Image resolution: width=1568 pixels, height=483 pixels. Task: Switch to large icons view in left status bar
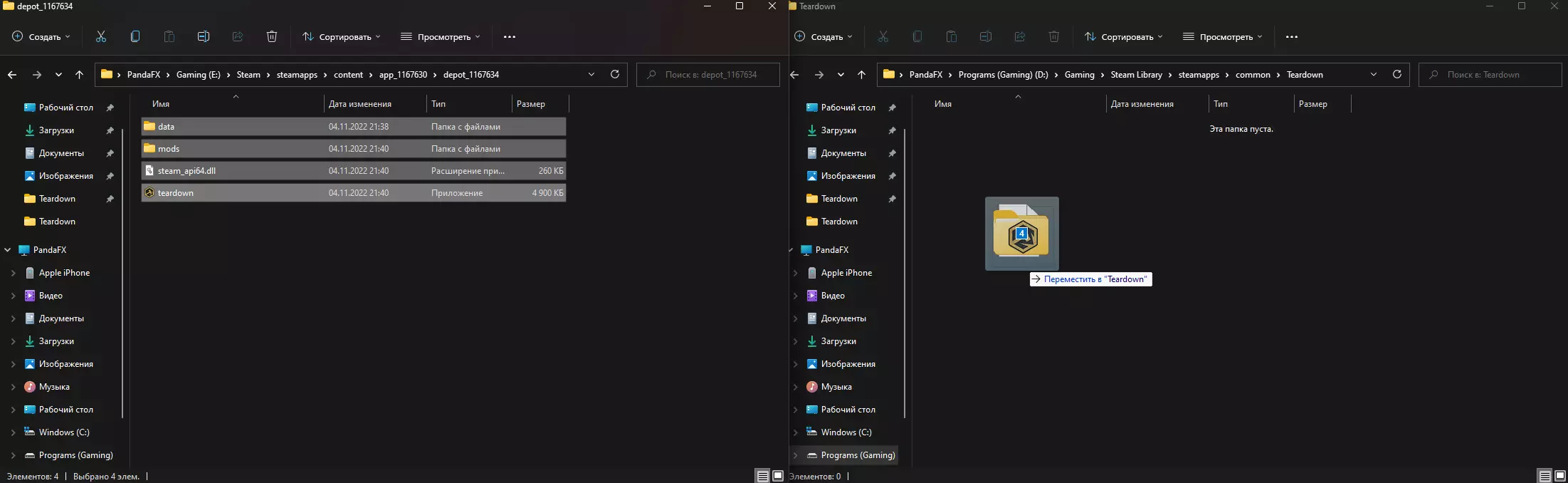tap(778, 476)
